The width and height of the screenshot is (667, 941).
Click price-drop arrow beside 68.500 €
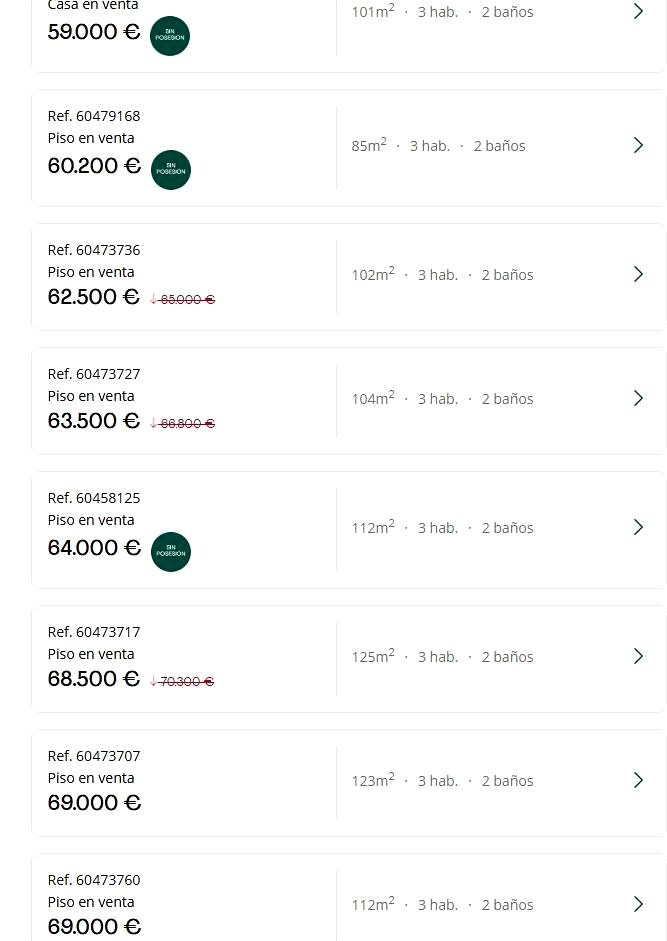(153, 681)
